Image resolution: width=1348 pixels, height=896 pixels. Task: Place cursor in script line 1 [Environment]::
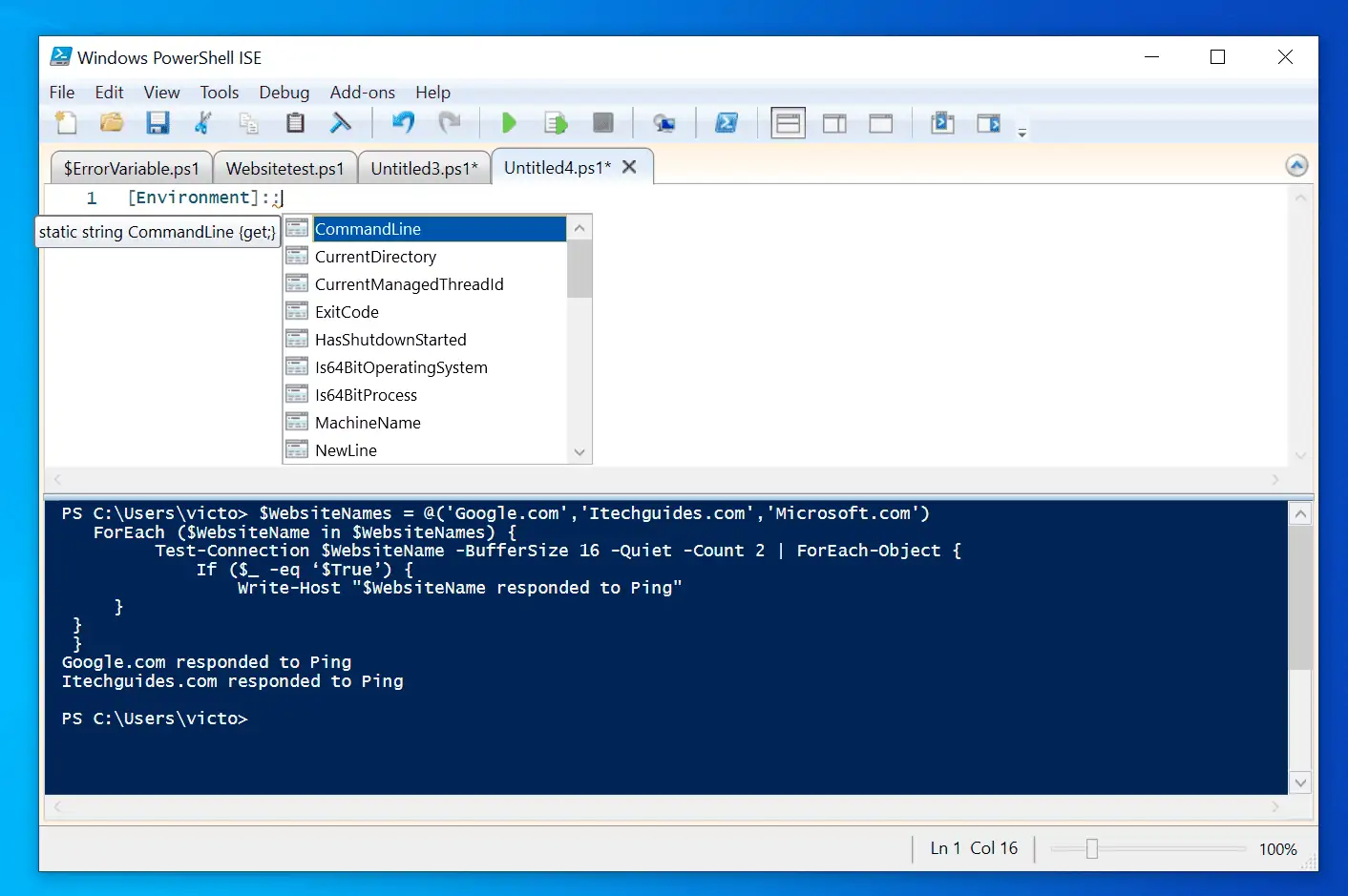point(204,198)
